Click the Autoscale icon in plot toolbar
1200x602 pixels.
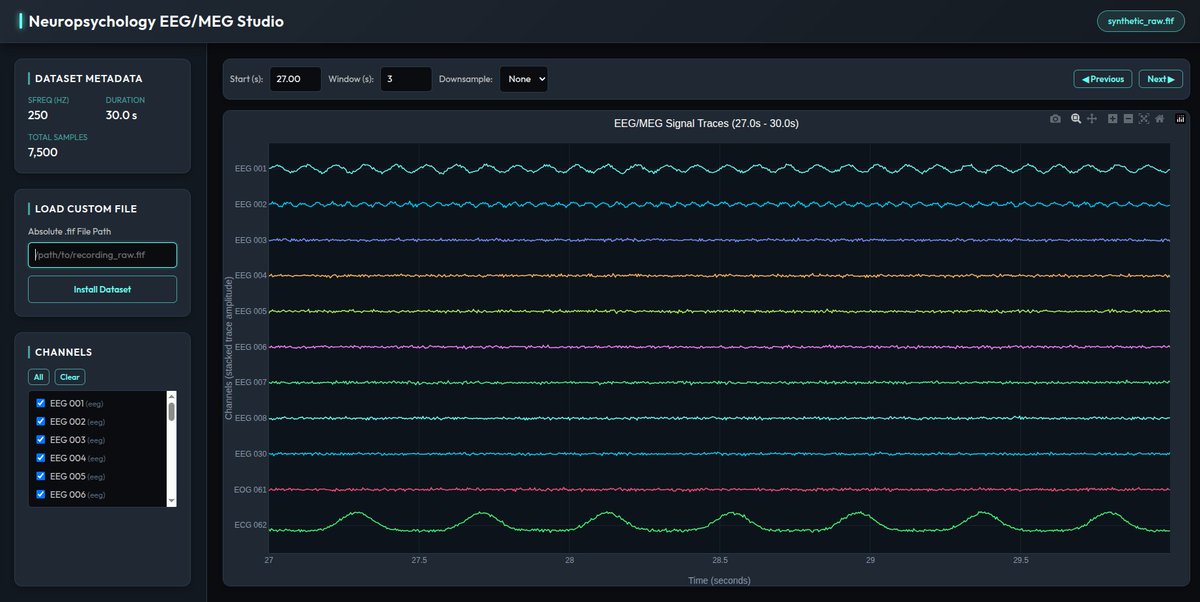1144,119
